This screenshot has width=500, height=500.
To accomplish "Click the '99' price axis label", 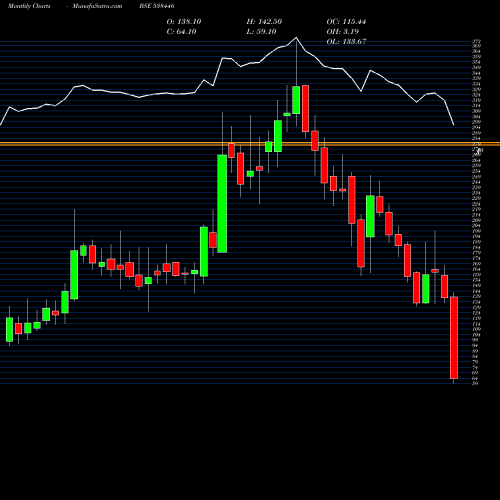I will (x=475, y=340).
